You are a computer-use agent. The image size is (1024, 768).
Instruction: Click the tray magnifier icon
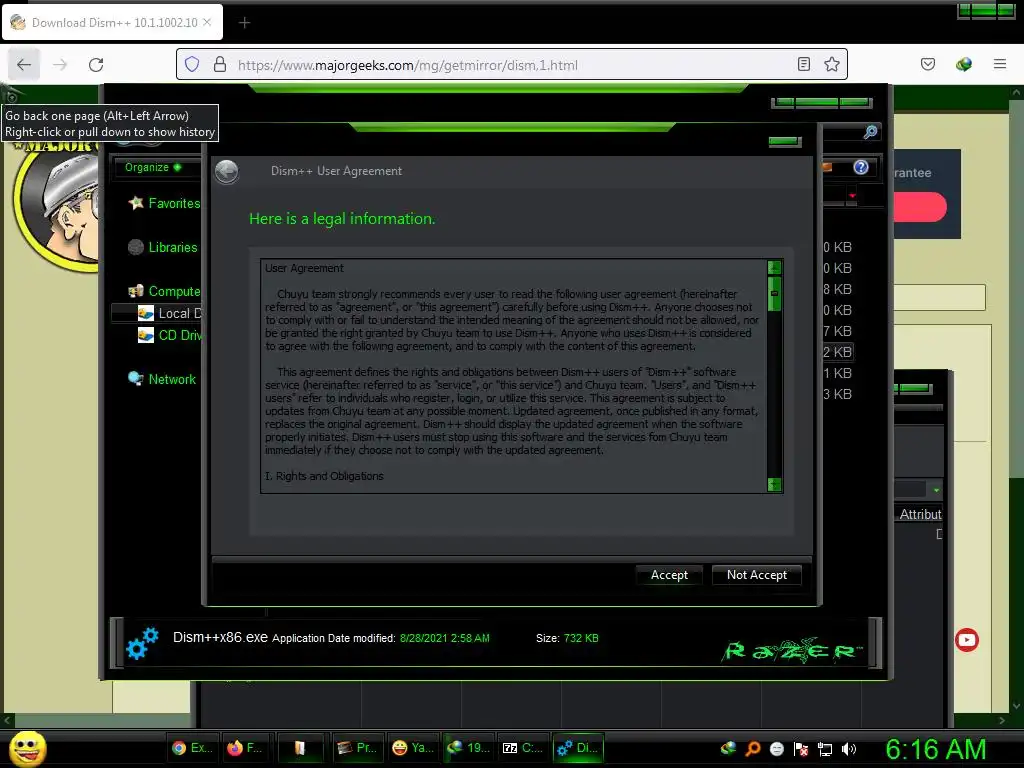pyautogui.click(x=753, y=748)
